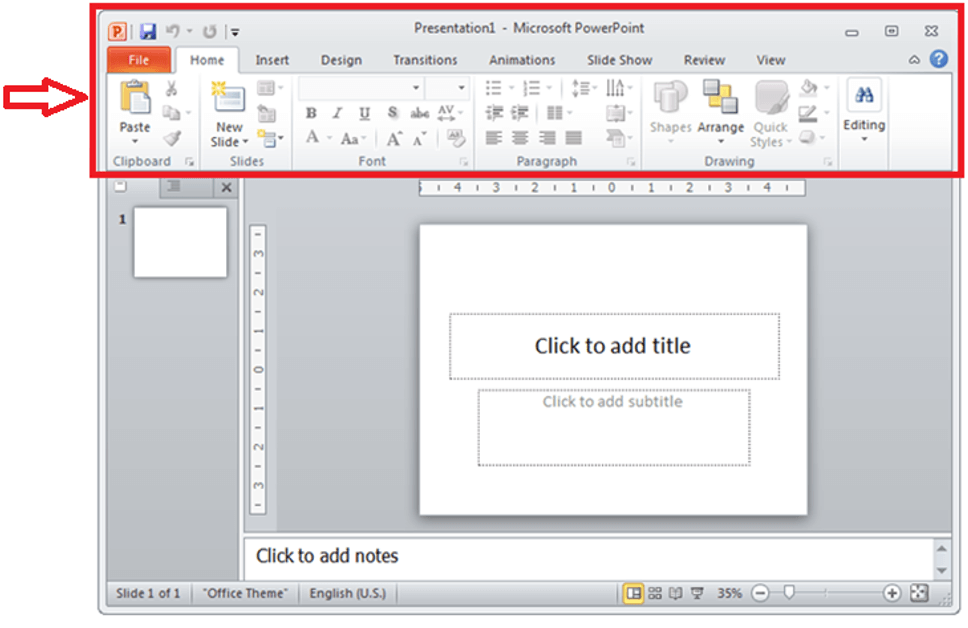This screenshot has height=628, width=968.
Task: Open the font name combo box
Action: pyautogui.click(x=361, y=88)
